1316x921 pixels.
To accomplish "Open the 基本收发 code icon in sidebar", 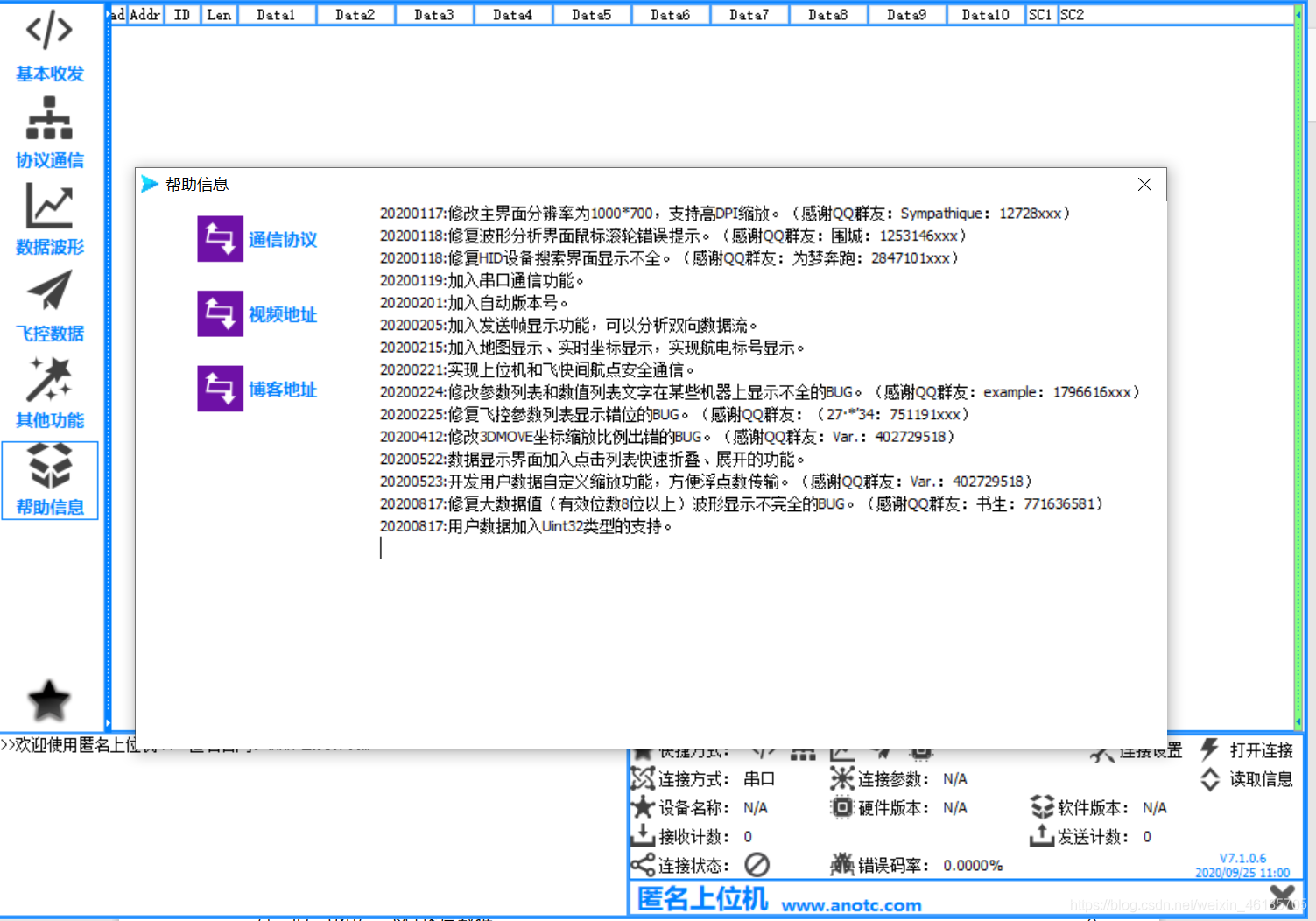I will click(x=49, y=30).
